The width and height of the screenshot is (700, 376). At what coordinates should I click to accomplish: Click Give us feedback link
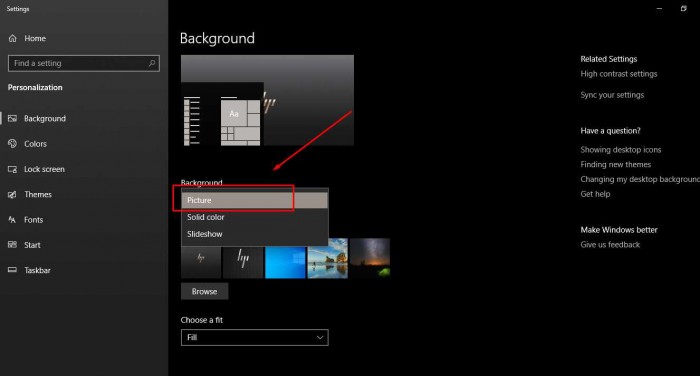click(610, 244)
